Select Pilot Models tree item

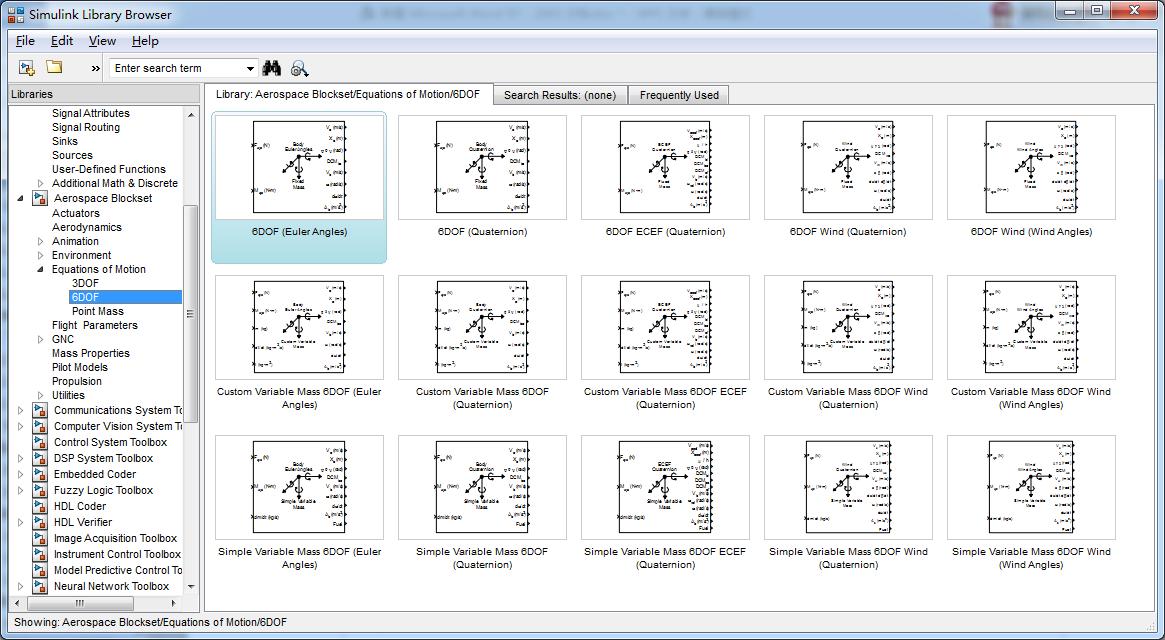(79, 367)
